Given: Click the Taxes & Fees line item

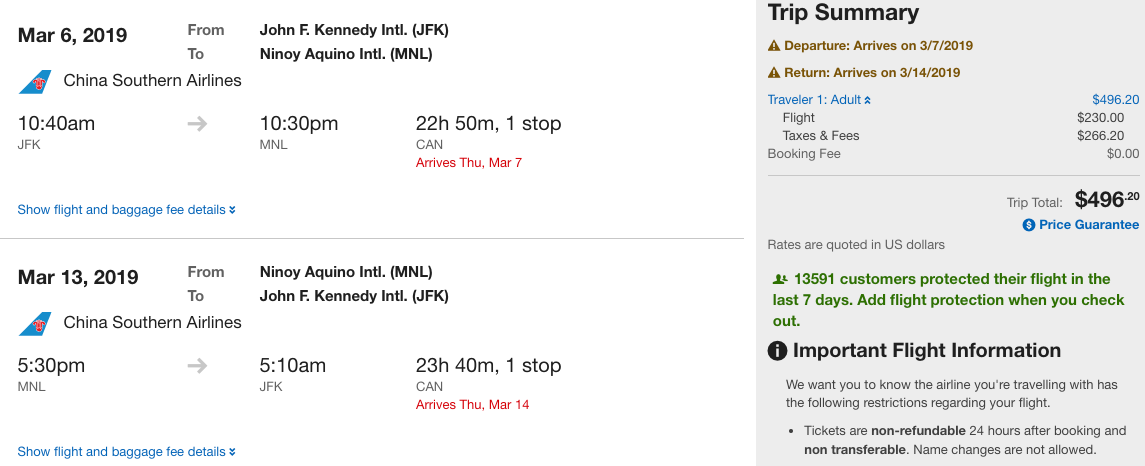Looking at the screenshot, I should pos(821,136).
